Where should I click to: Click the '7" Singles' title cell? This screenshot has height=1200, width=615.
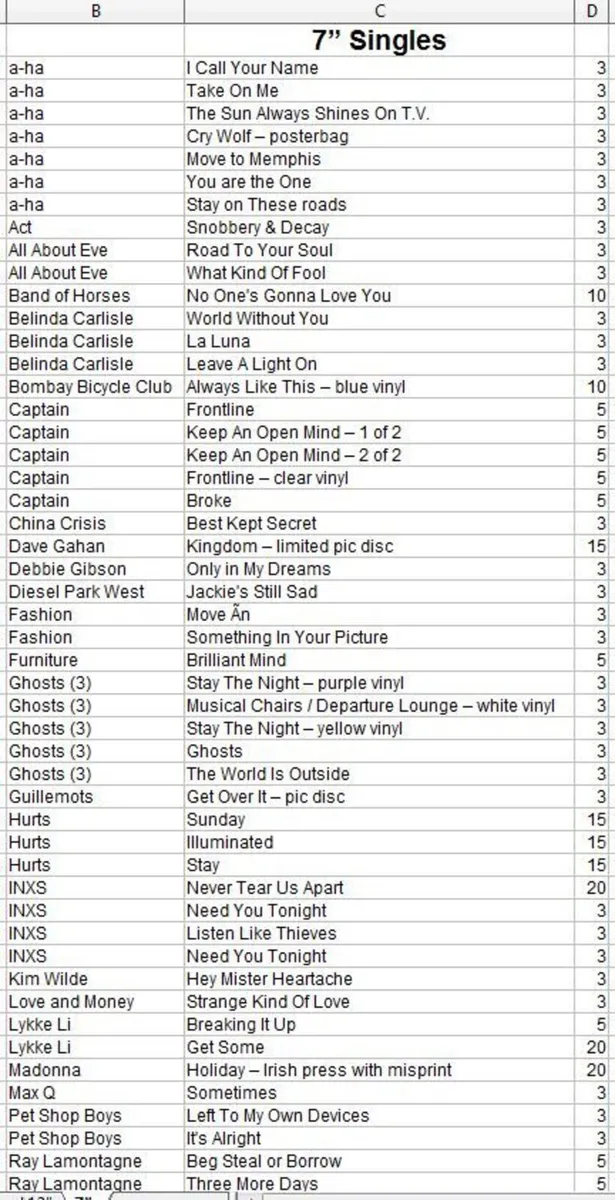pos(379,40)
